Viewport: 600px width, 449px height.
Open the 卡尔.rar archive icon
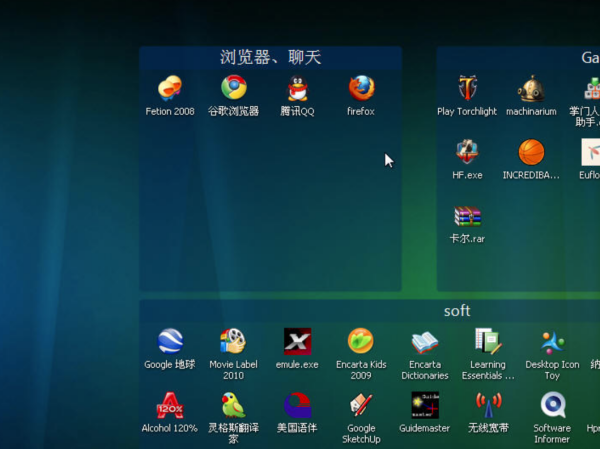467,216
